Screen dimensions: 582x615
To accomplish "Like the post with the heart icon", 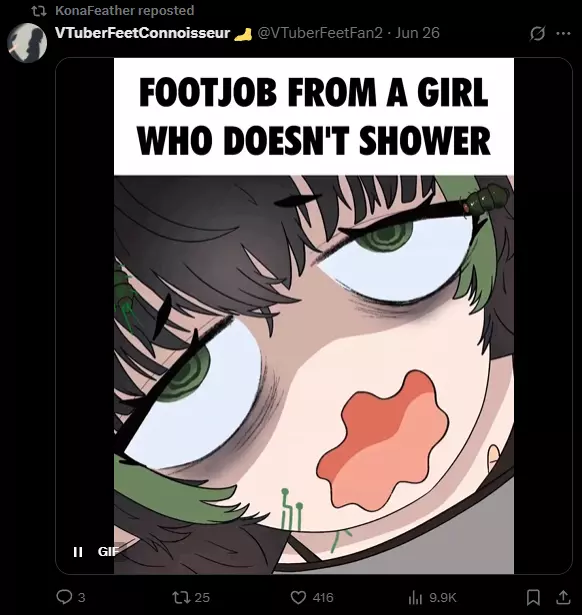I will tap(298, 597).
